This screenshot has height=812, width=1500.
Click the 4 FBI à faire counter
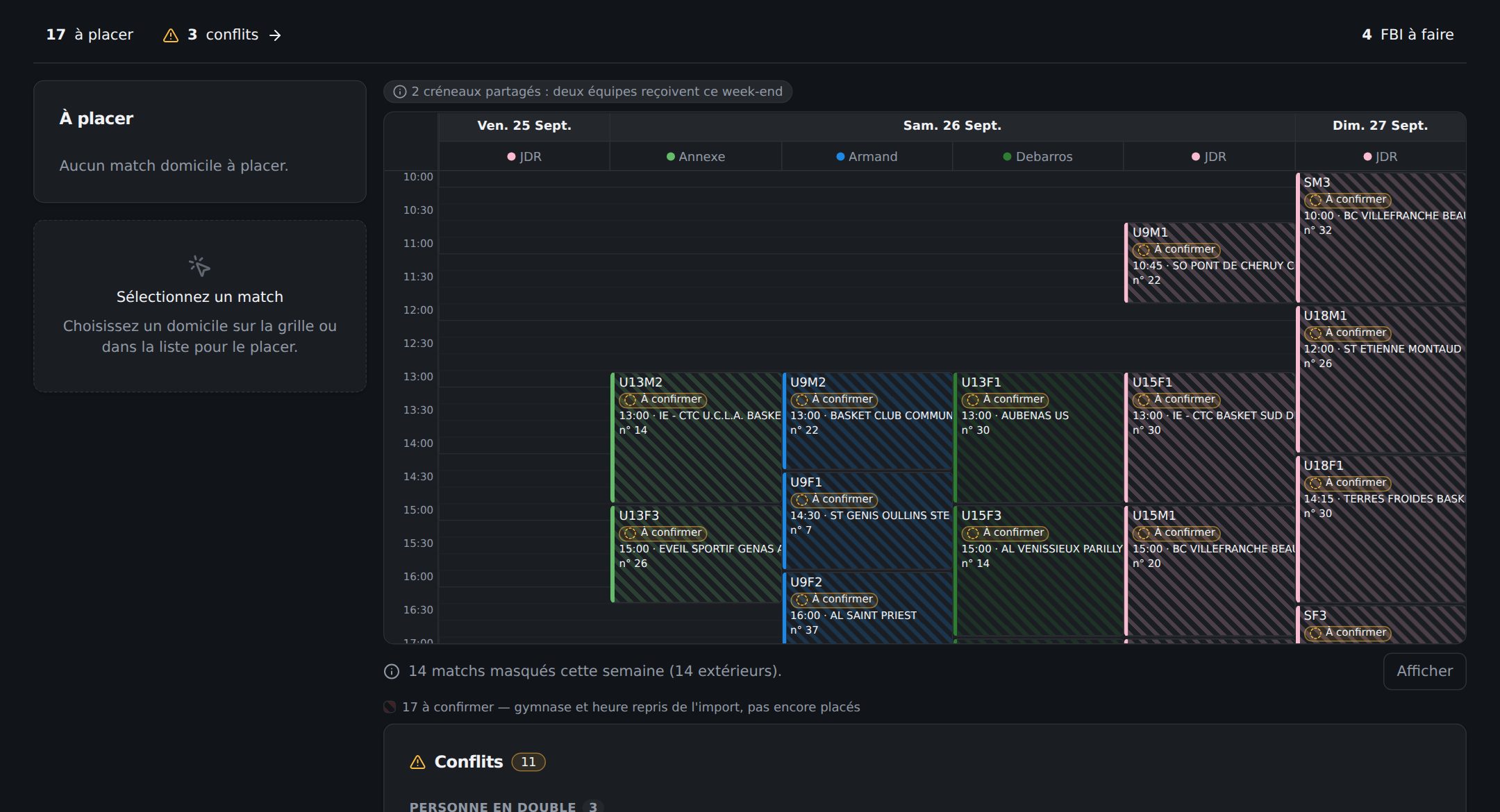coord(1408,35)
